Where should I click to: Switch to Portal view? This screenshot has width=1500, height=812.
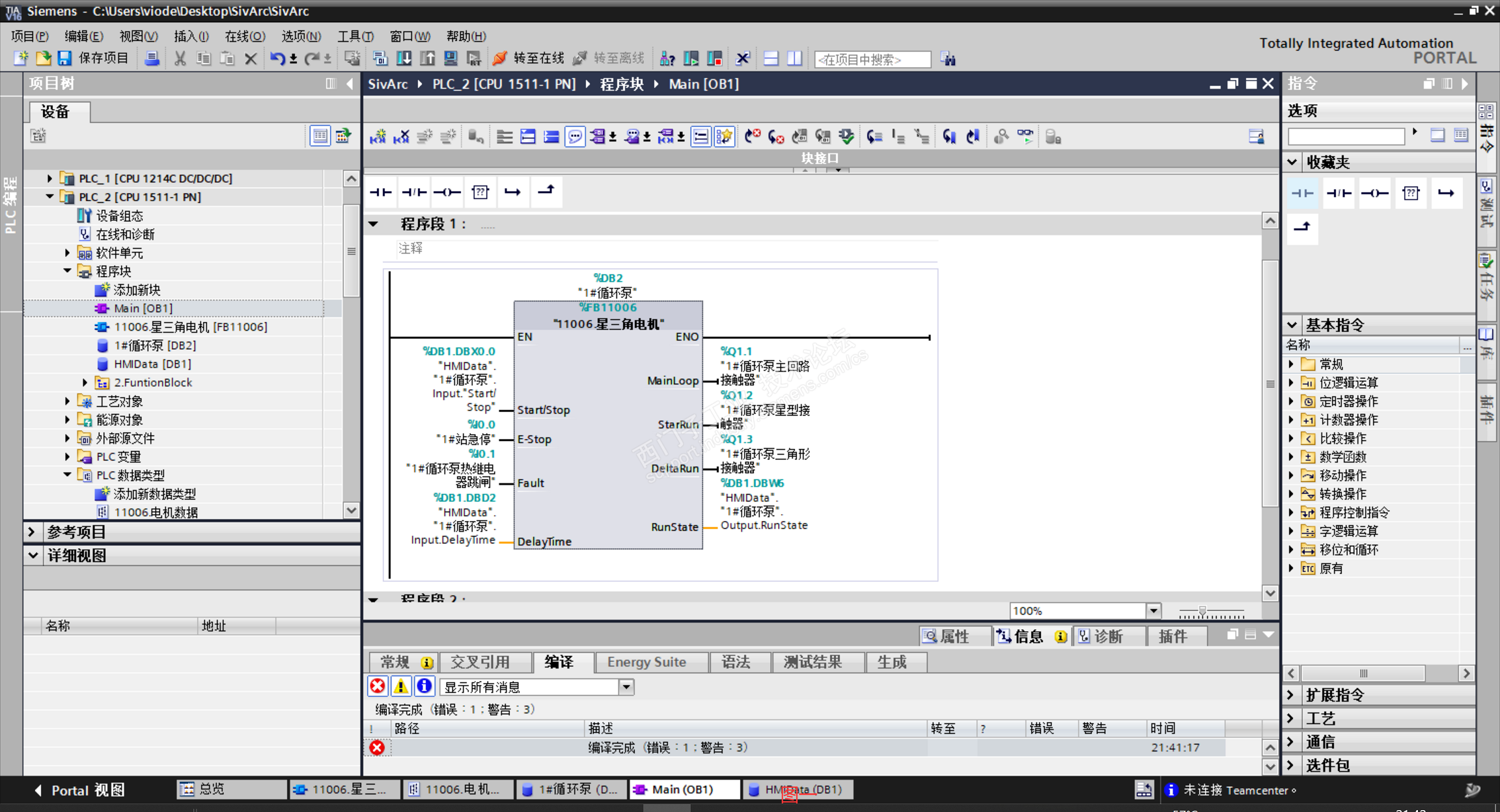point(79,790)
